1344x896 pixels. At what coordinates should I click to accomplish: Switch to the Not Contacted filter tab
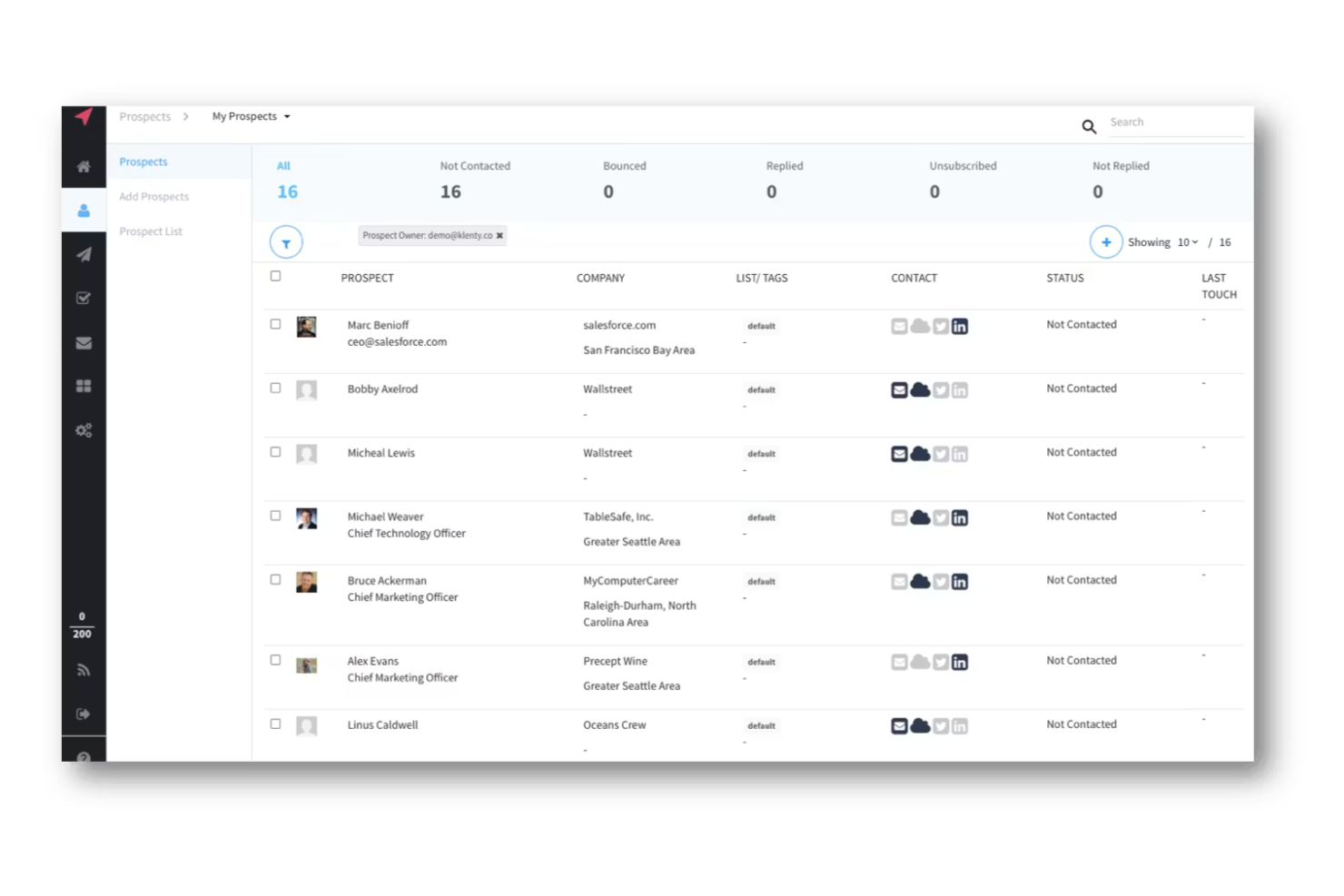click(x=475, y=178)
